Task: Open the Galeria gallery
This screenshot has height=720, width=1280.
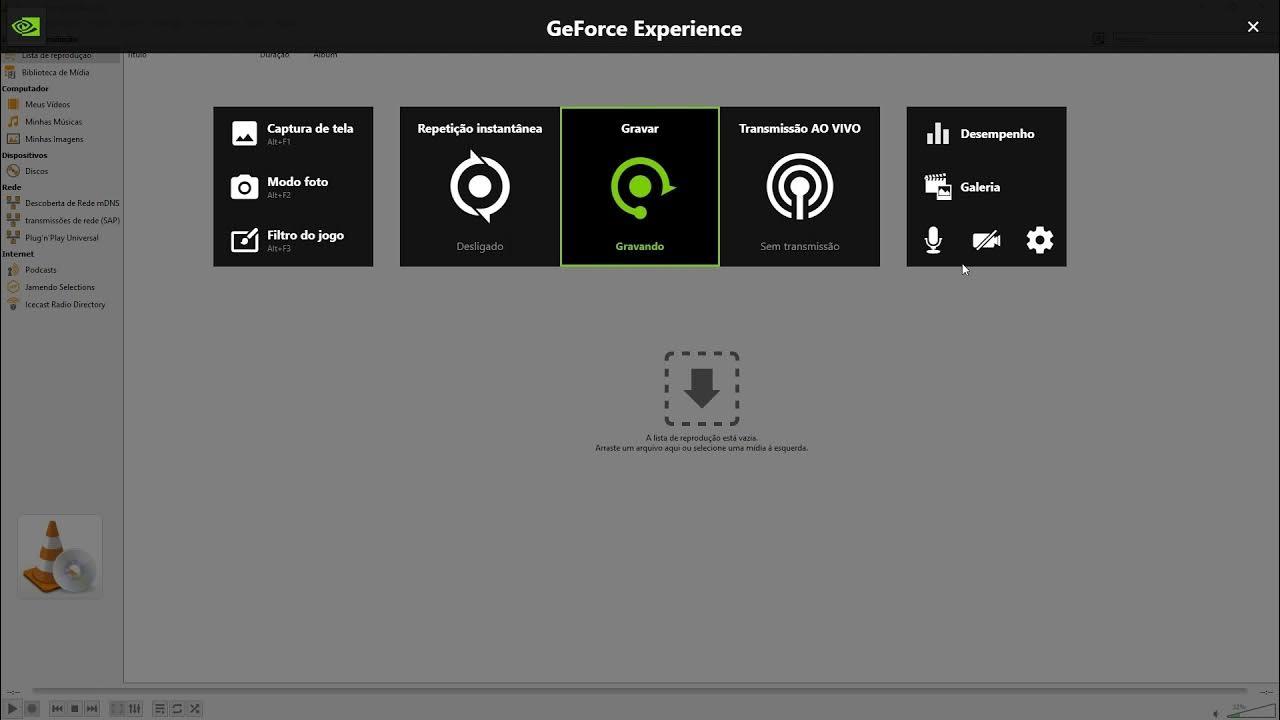Action: [x=962, y=187]
